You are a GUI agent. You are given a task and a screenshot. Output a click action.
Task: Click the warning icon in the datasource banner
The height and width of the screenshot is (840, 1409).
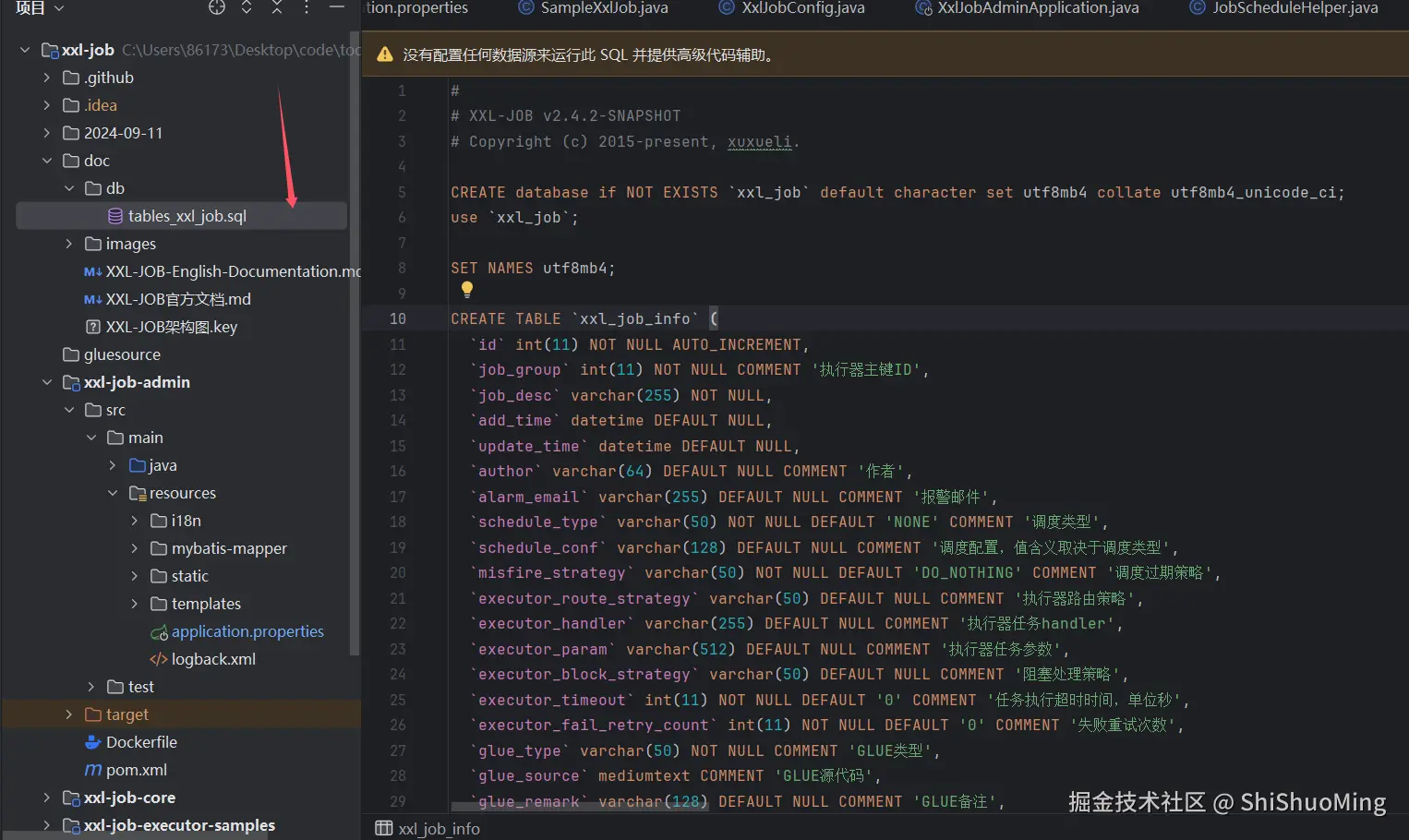coord(385,55)
